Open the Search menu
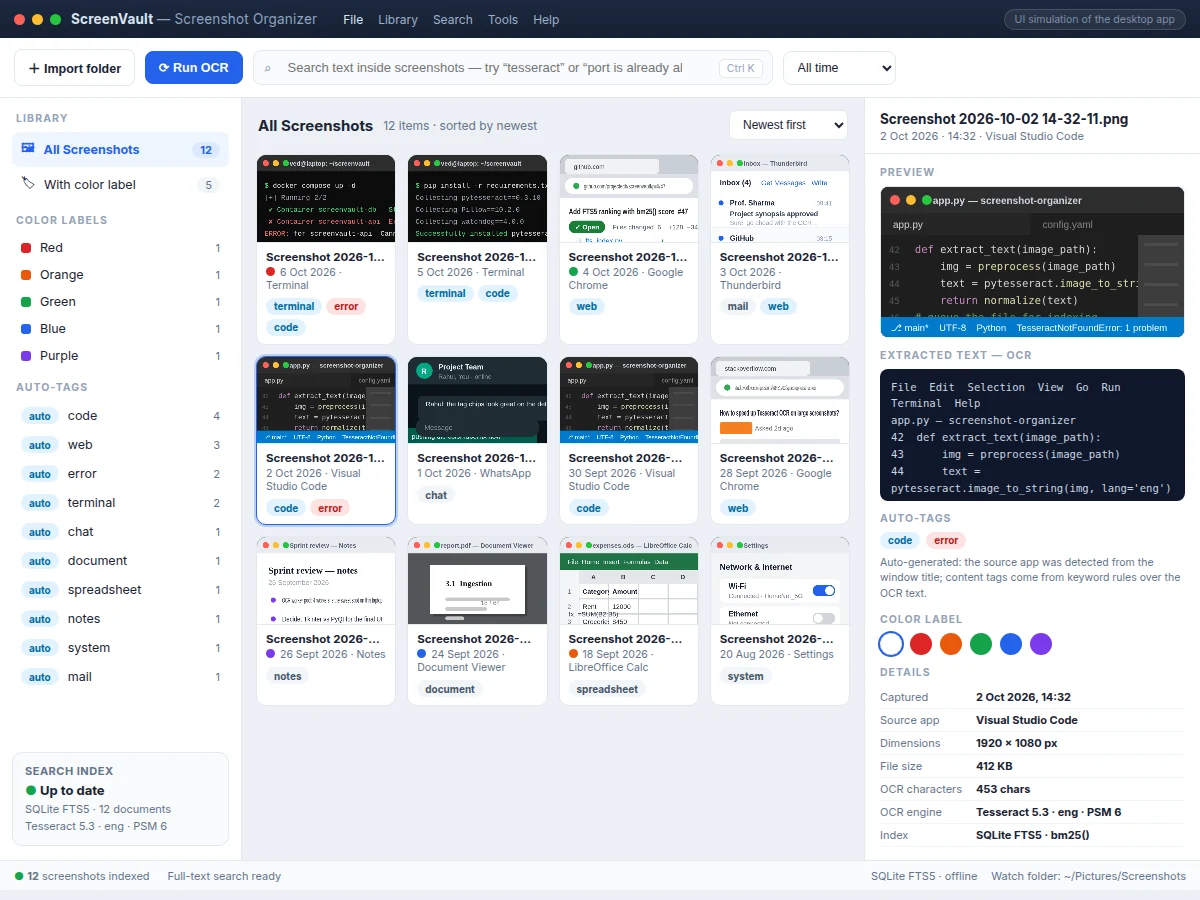The height and width of the screenshot is (900, 1200). pos(453,19)
